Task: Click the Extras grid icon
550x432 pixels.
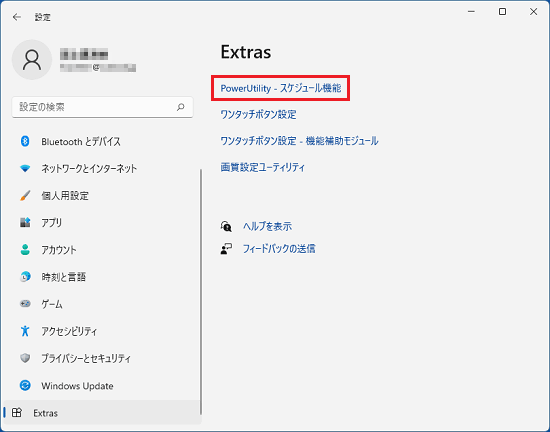Action: coord(17,413)
